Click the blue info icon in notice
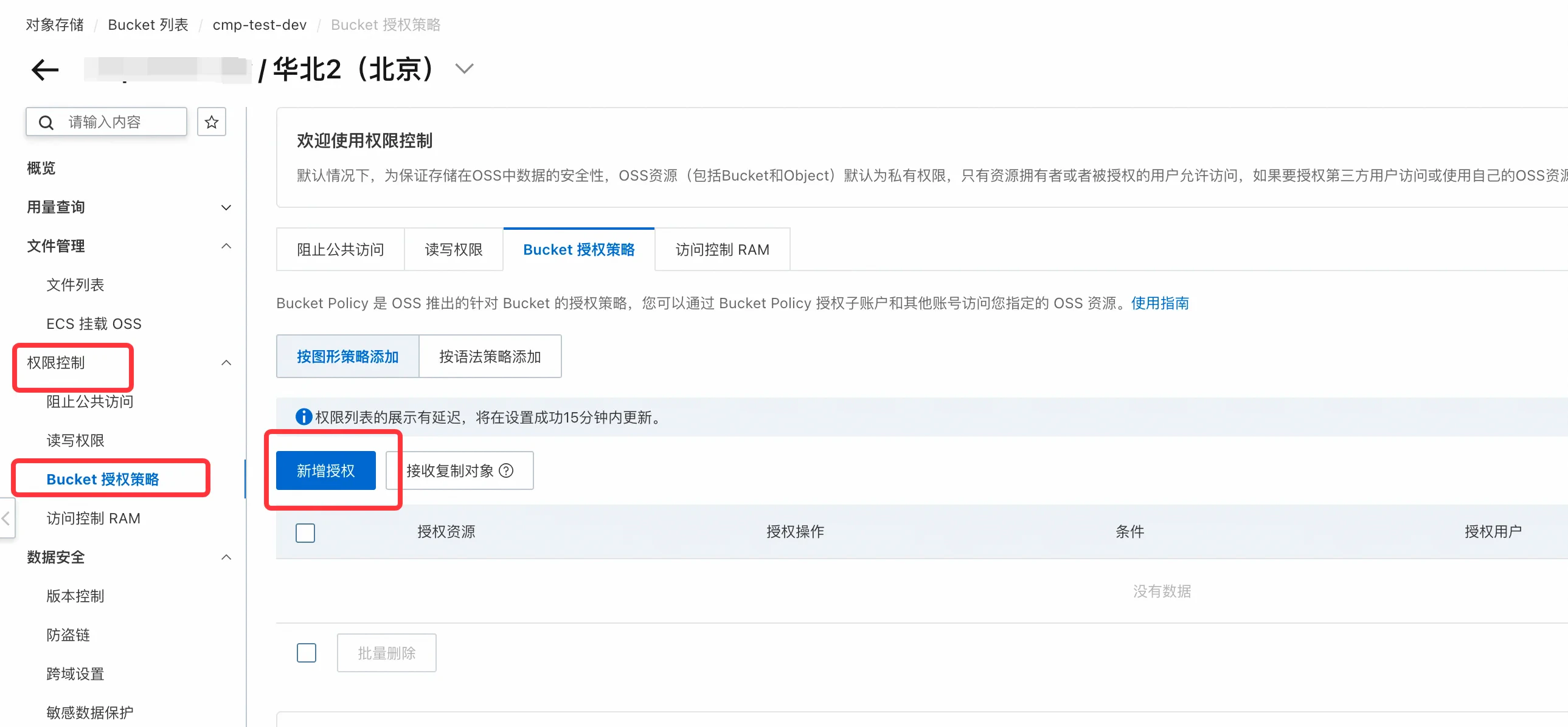This screenshot has width=1568, height=727. 303,417
